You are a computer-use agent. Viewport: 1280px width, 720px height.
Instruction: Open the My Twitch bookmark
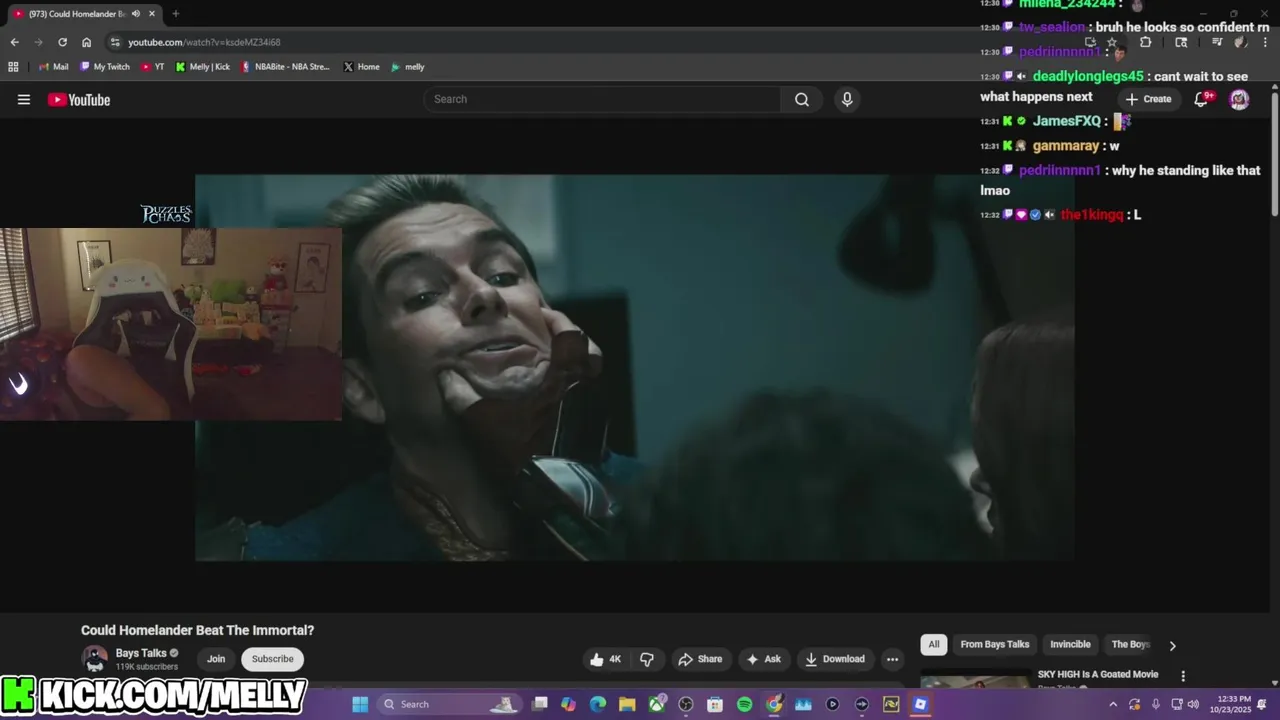(104, 67)
